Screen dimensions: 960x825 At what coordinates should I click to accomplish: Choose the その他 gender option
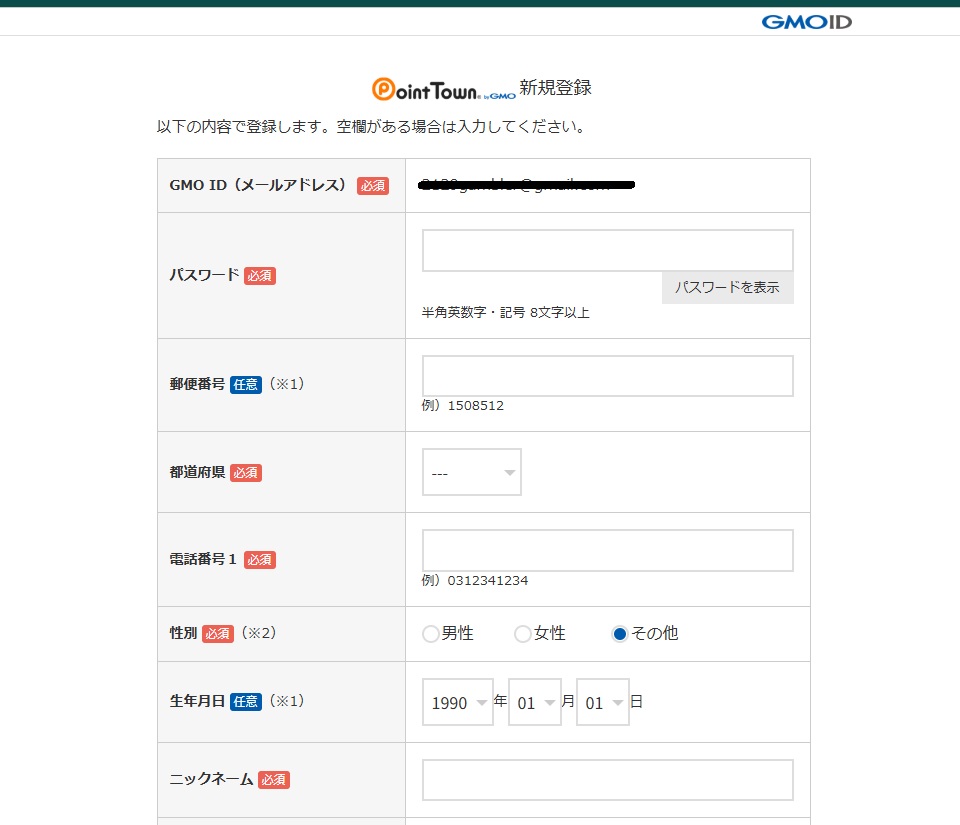(620, 634)
